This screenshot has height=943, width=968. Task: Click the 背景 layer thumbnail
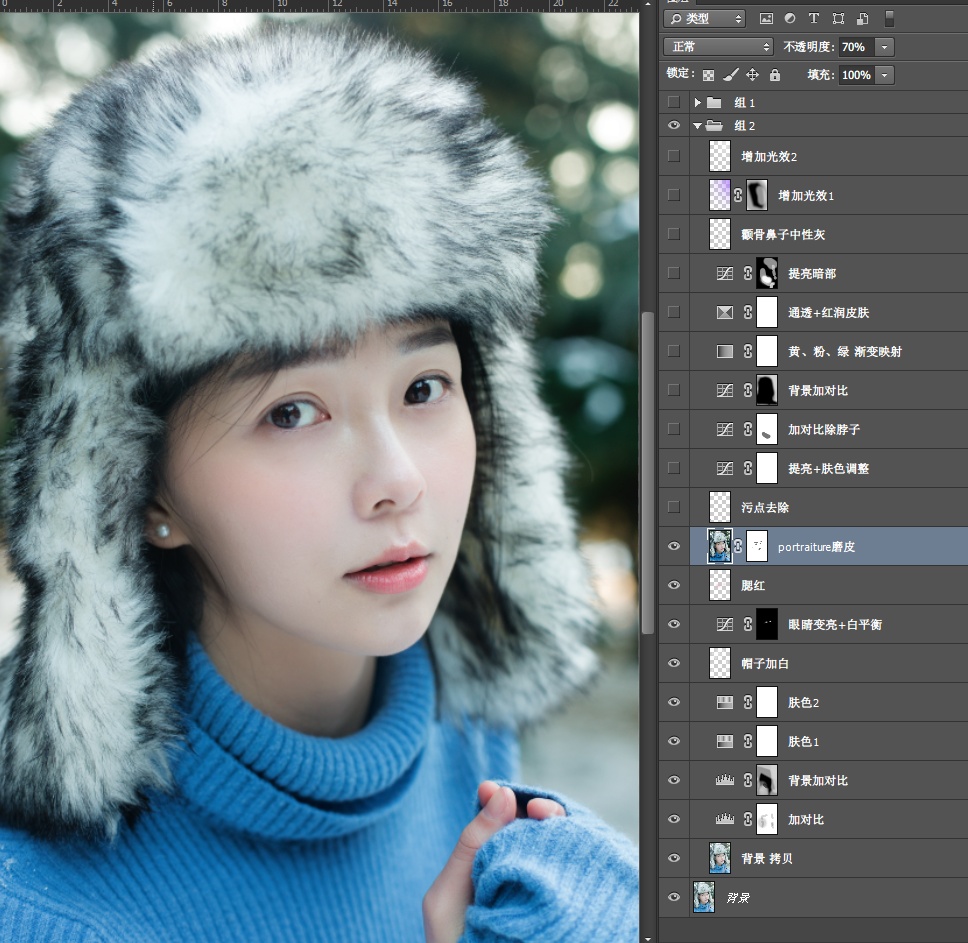[704, 897]
